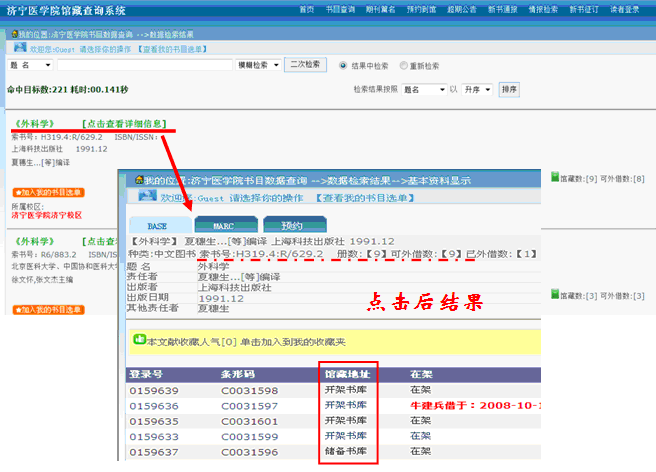This screenshot has height=472, width=656.
Task: Switch to the 预约 tab
Action: (x=291, y=225)
